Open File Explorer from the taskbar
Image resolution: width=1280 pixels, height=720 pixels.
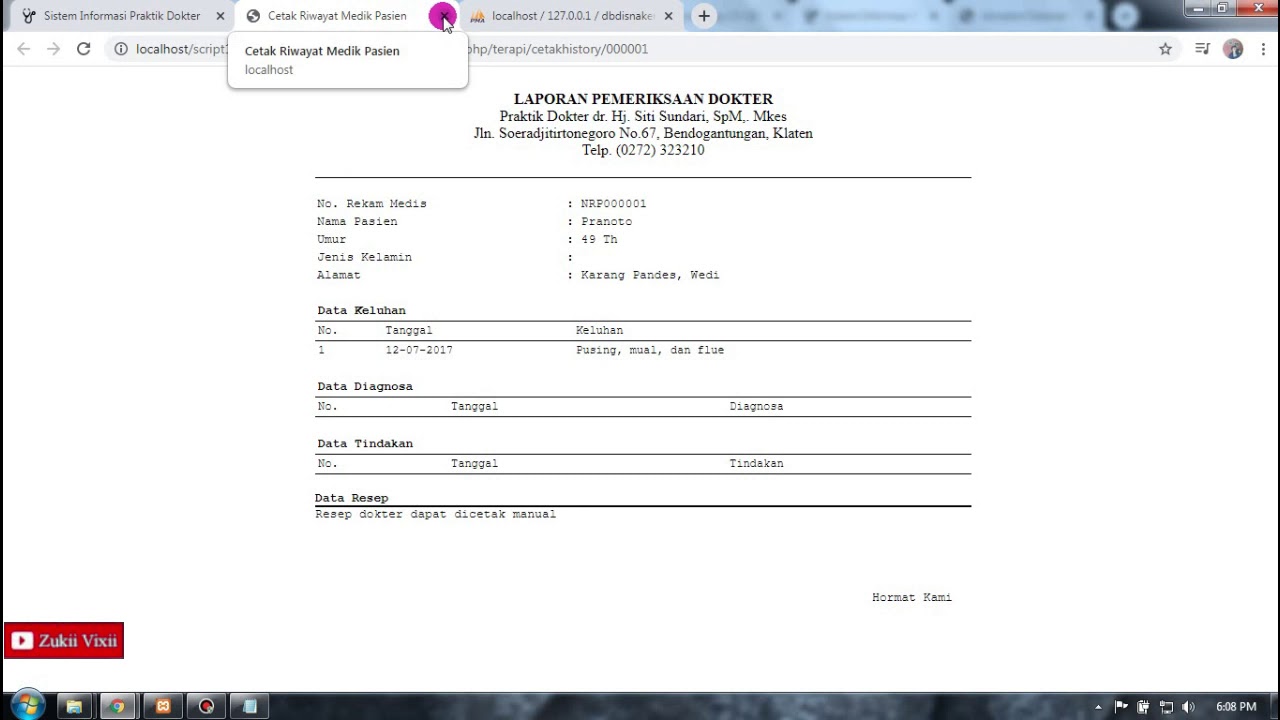pos(74,706)
